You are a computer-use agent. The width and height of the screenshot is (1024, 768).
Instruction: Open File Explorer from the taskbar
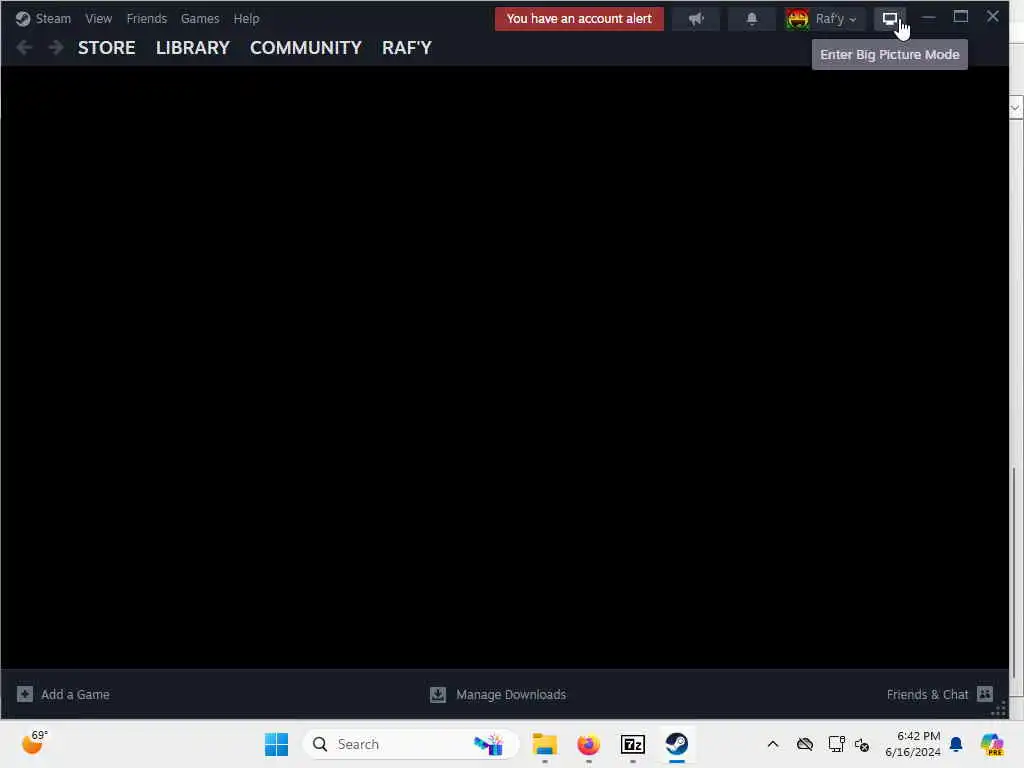click(544, 744)
